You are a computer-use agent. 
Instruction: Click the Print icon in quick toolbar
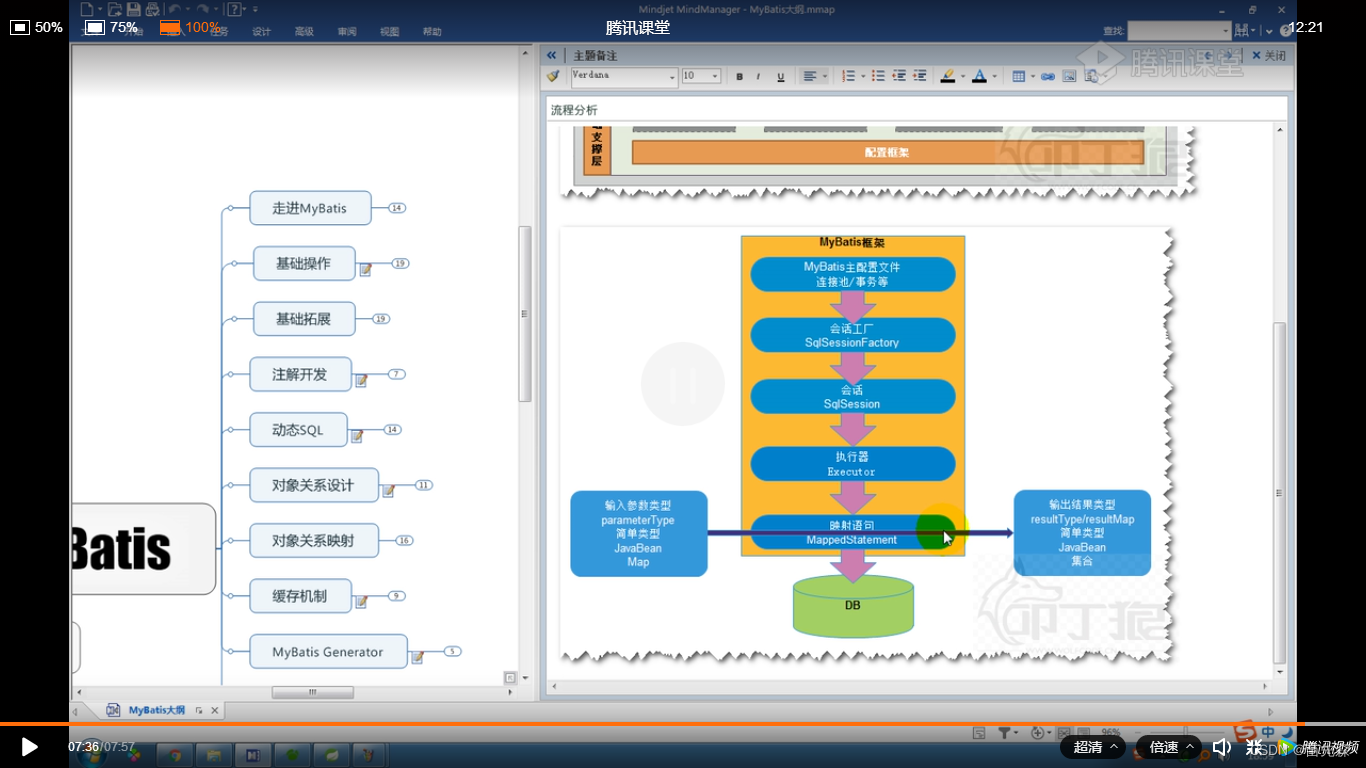tap(153, 9)
